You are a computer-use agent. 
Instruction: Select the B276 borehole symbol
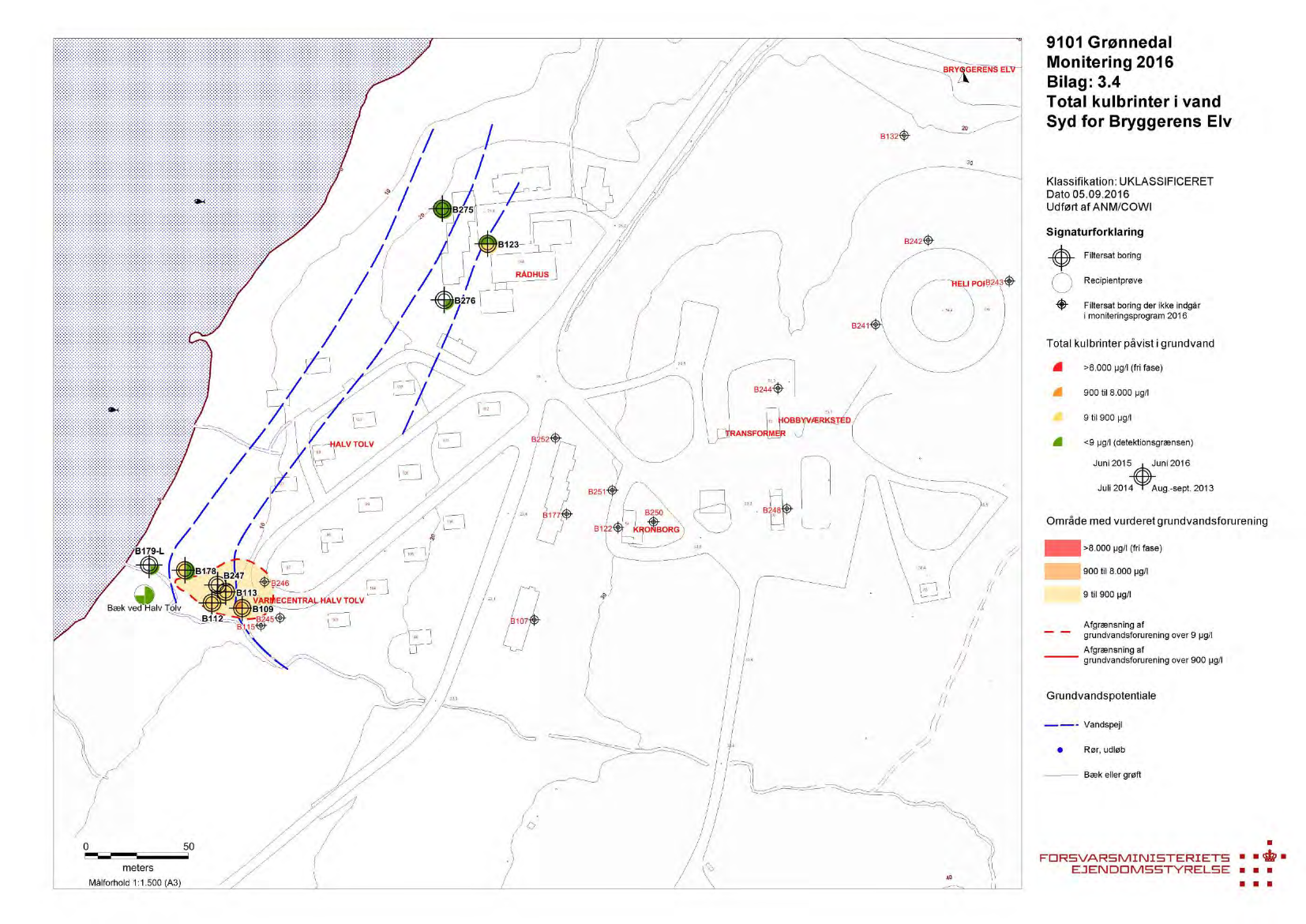pos(445,300)
